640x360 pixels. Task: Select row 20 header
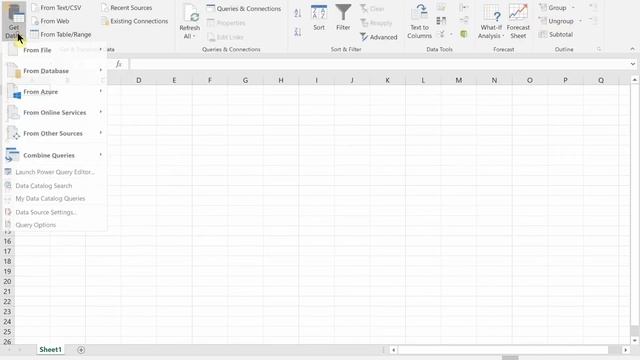click(7, 282)
